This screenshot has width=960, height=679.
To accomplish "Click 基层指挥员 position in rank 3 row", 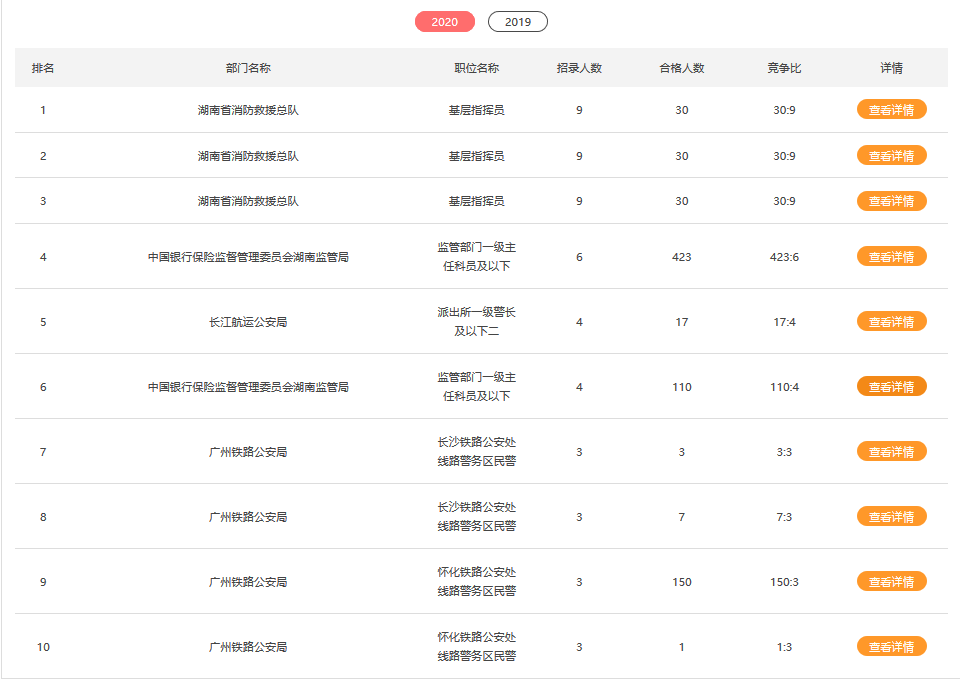I will click(476, 201).
